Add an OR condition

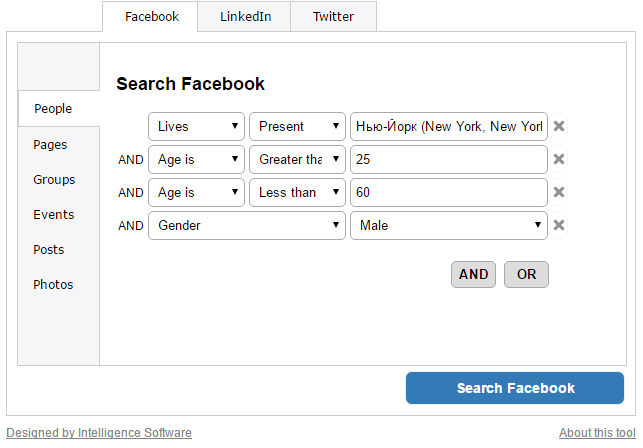point(526,274)
